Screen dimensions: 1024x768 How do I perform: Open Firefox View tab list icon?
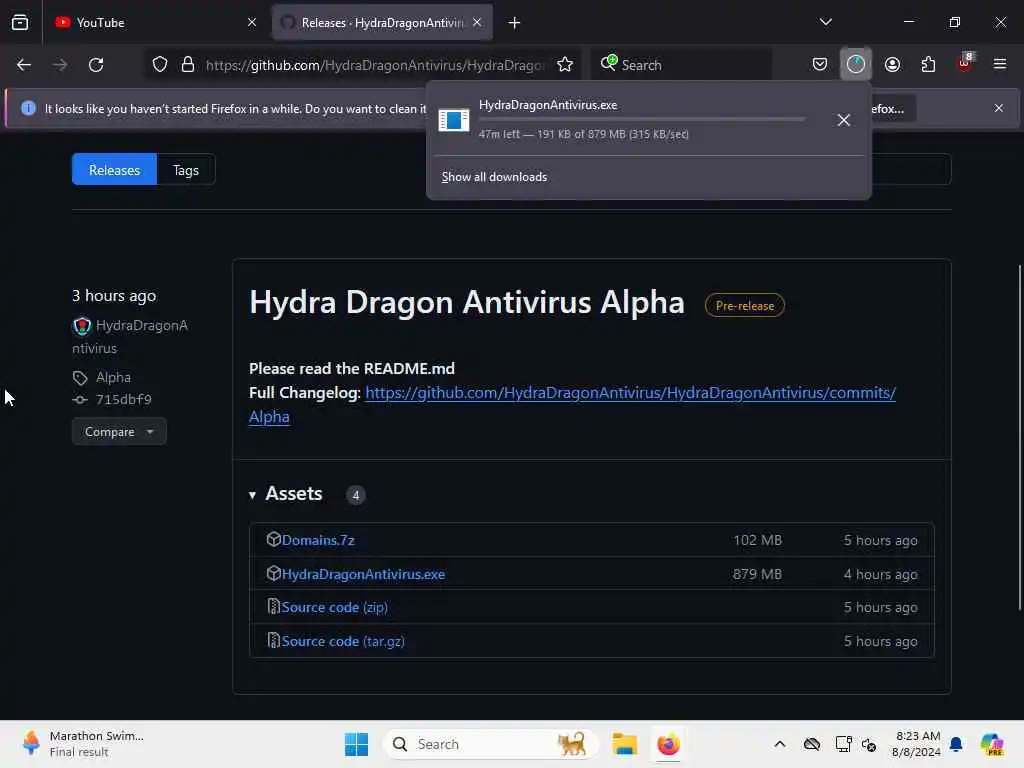[20, 23]
